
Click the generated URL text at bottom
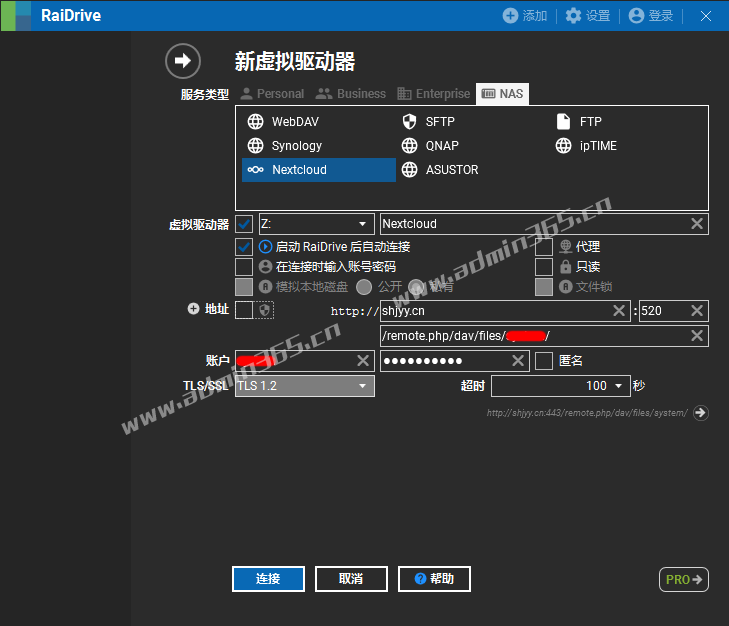click(587, 413)
